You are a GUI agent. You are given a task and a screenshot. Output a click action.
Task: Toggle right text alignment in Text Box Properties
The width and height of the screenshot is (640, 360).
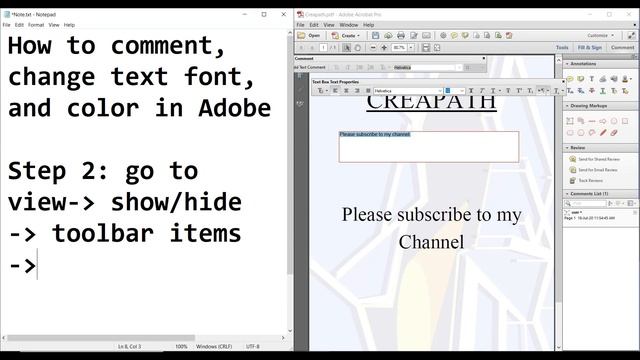[357, 91]
